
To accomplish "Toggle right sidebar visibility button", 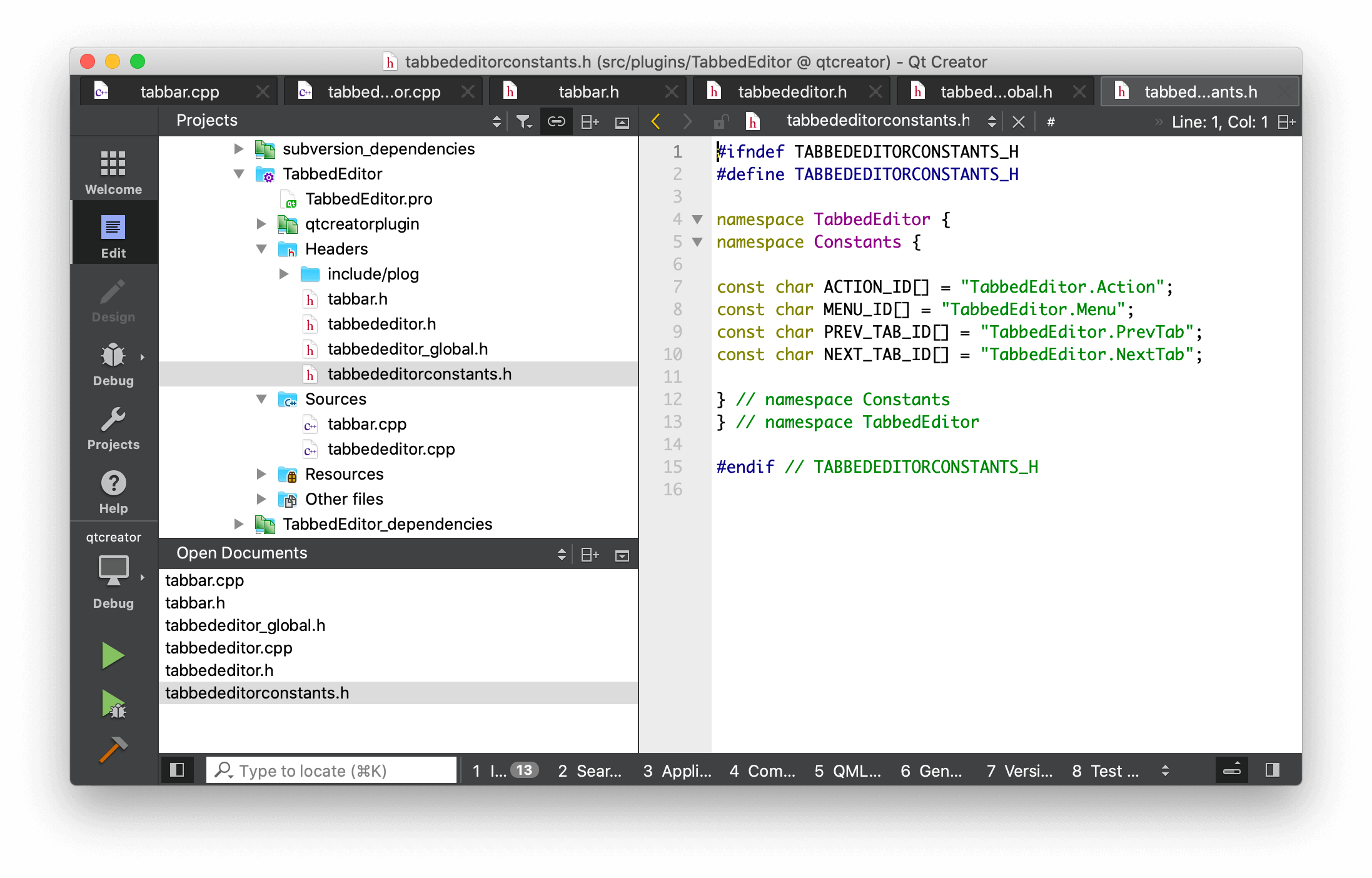I will pos(1272,770).
